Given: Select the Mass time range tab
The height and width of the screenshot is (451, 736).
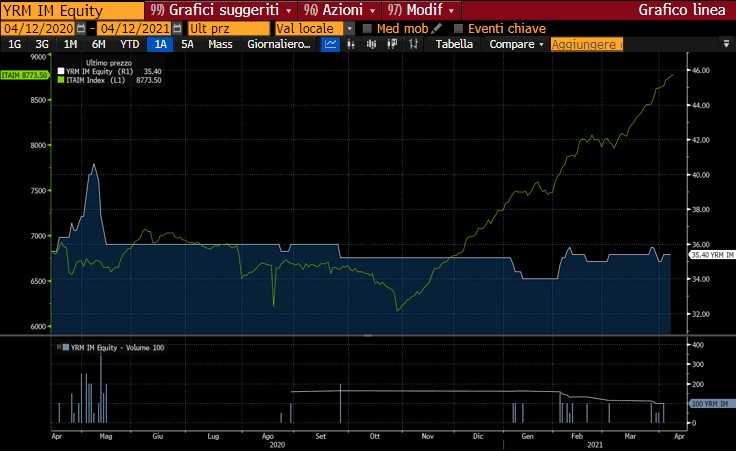Looking at the screenshot, I should (220, 44).
